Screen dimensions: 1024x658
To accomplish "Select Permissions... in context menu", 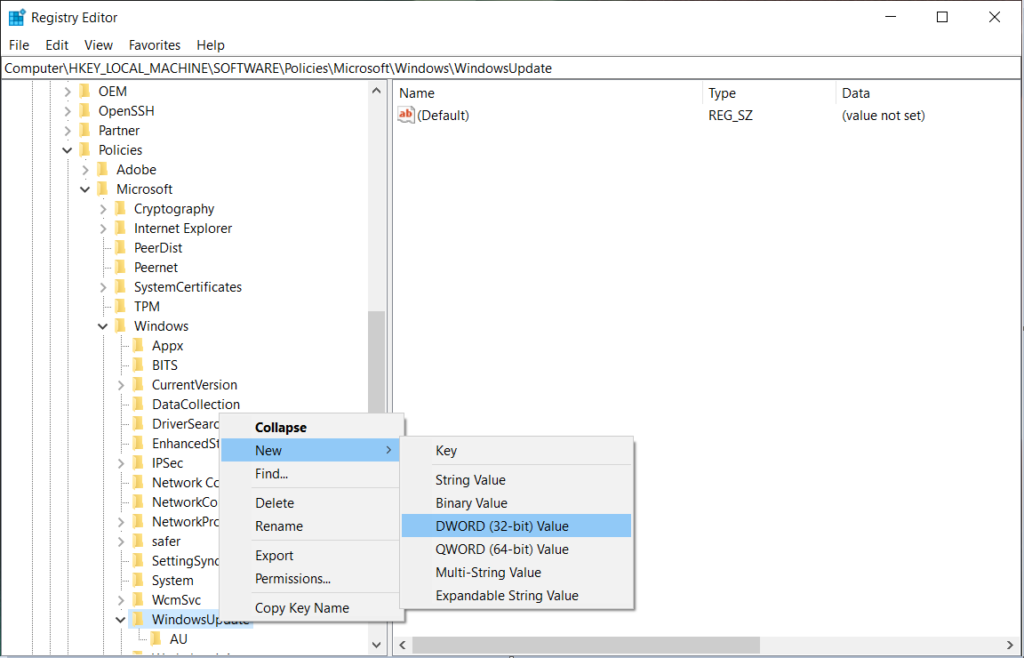I will pyautogui.click(x=292, y=579).
